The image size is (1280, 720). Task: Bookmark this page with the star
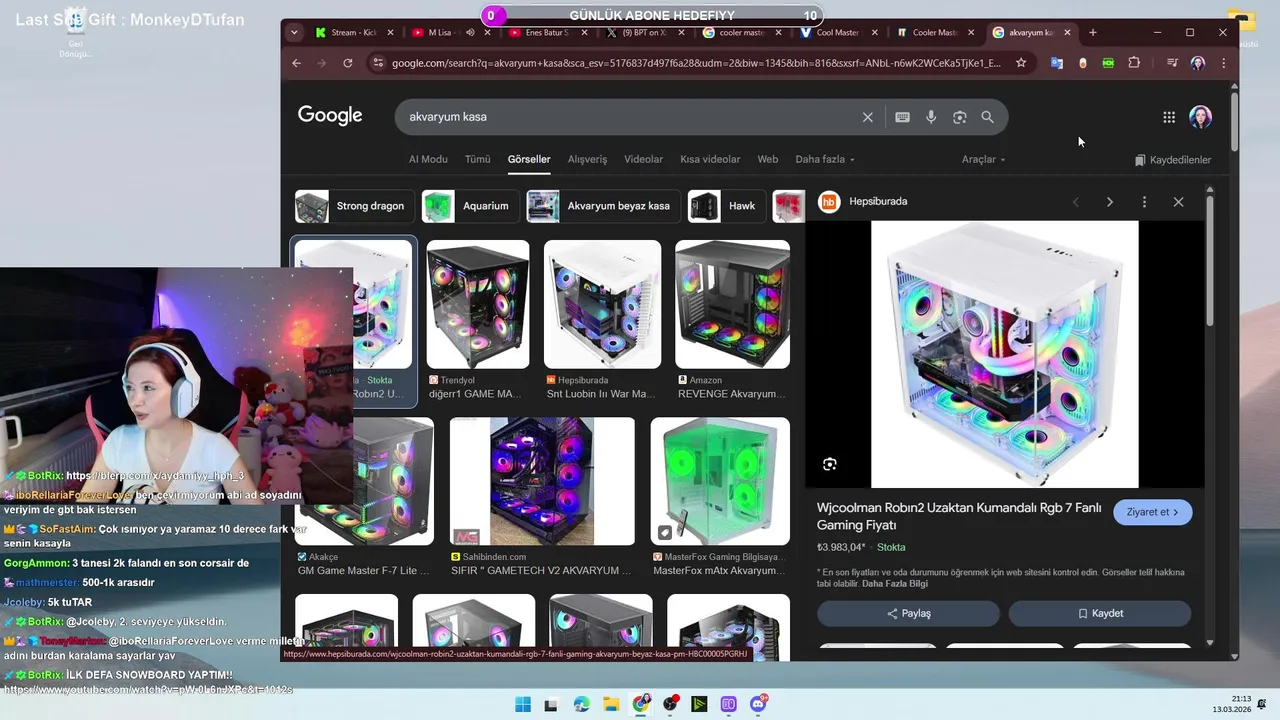1021,63
